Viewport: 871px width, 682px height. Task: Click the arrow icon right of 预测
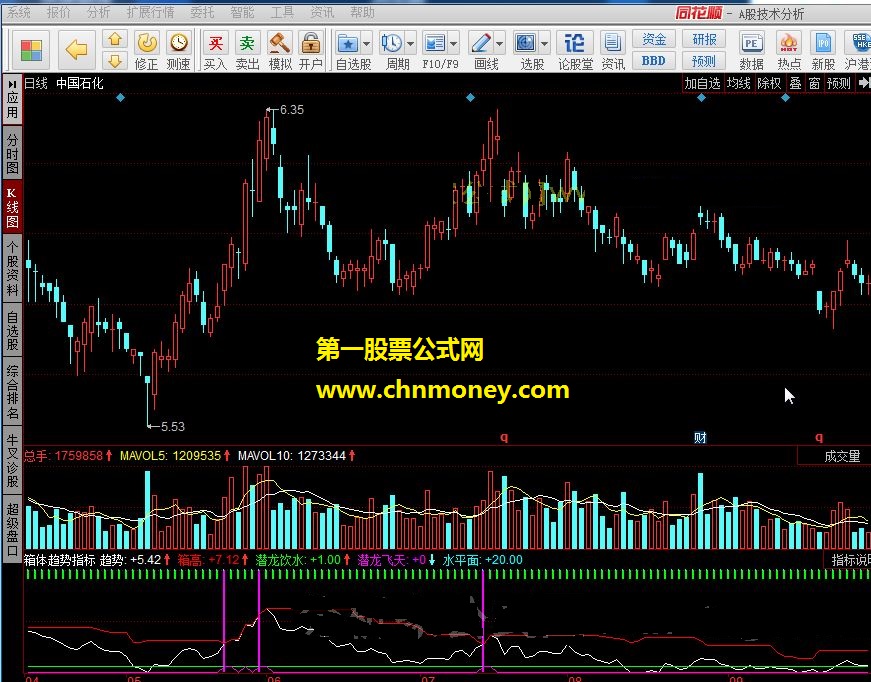click(864, 83)
